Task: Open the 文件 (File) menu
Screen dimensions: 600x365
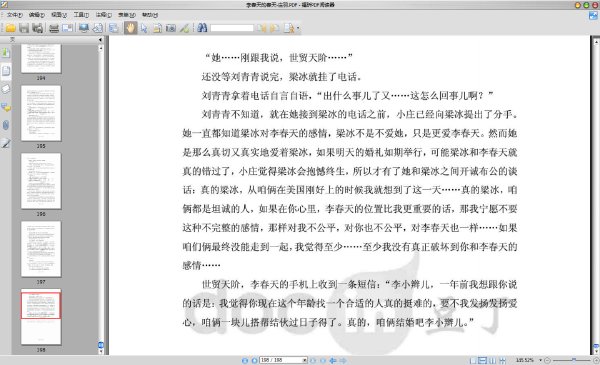Action: pyautogui.click(x=15, y=15)
